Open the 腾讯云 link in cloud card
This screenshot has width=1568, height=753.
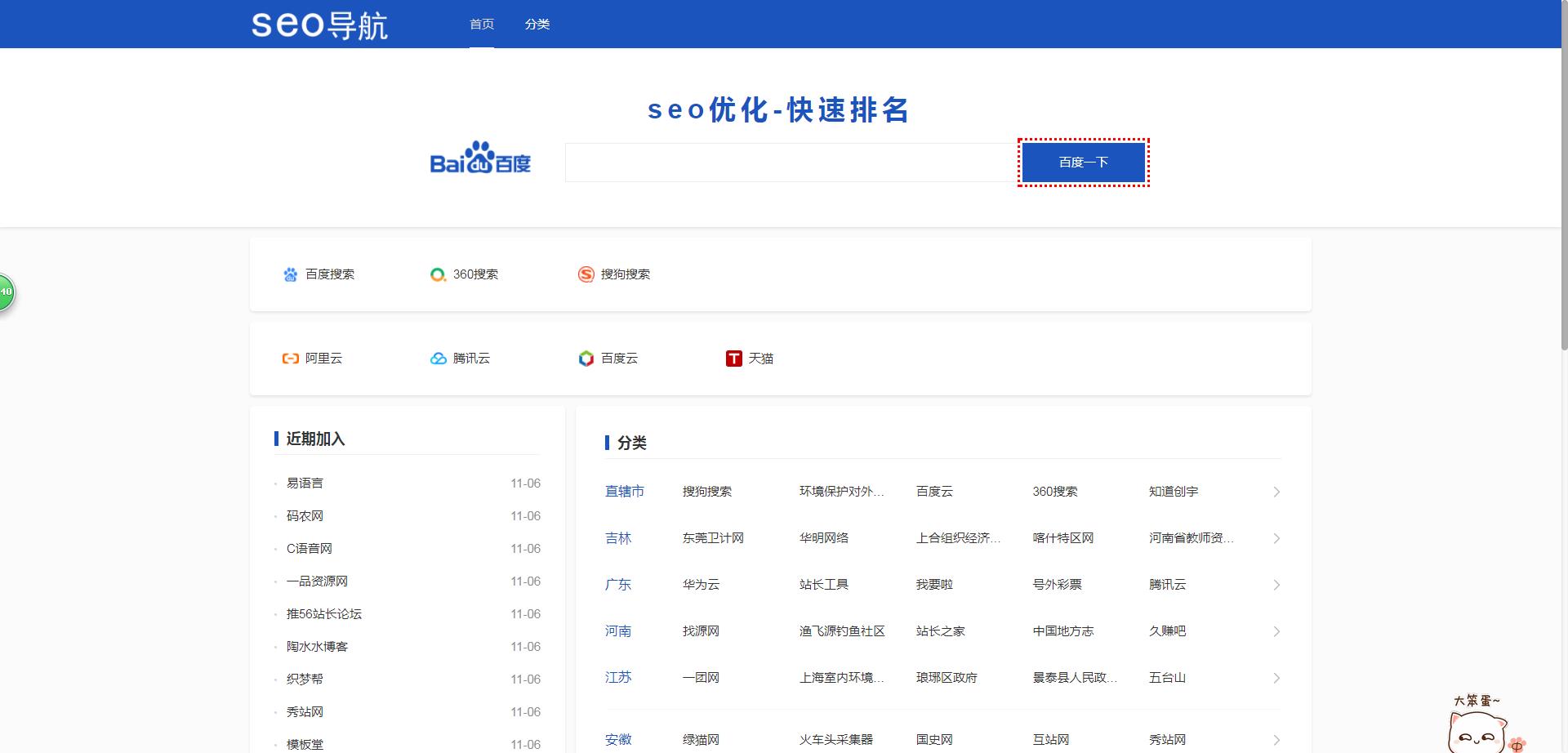pos(471,359)
